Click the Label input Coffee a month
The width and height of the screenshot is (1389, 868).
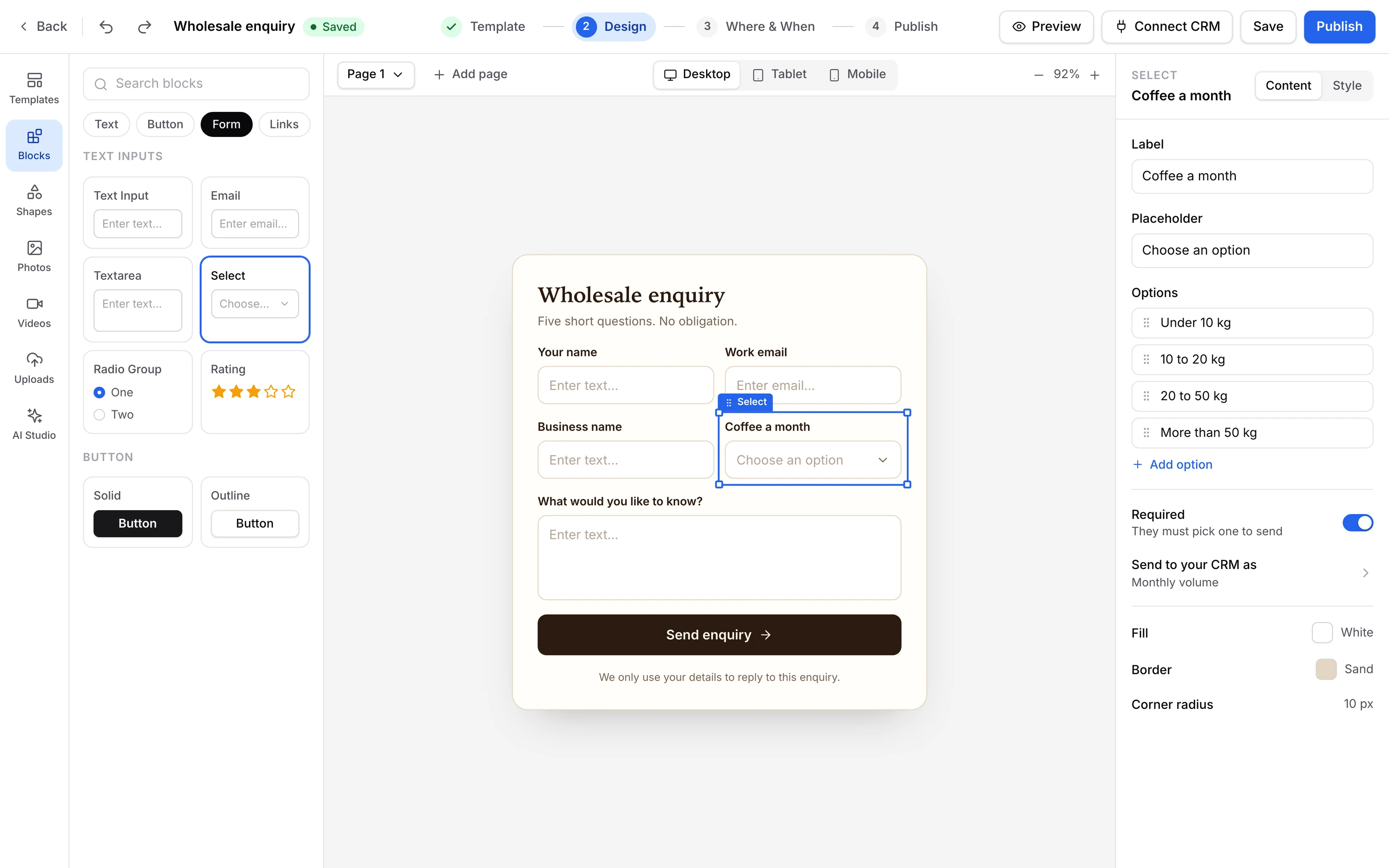coord(1252,176)
